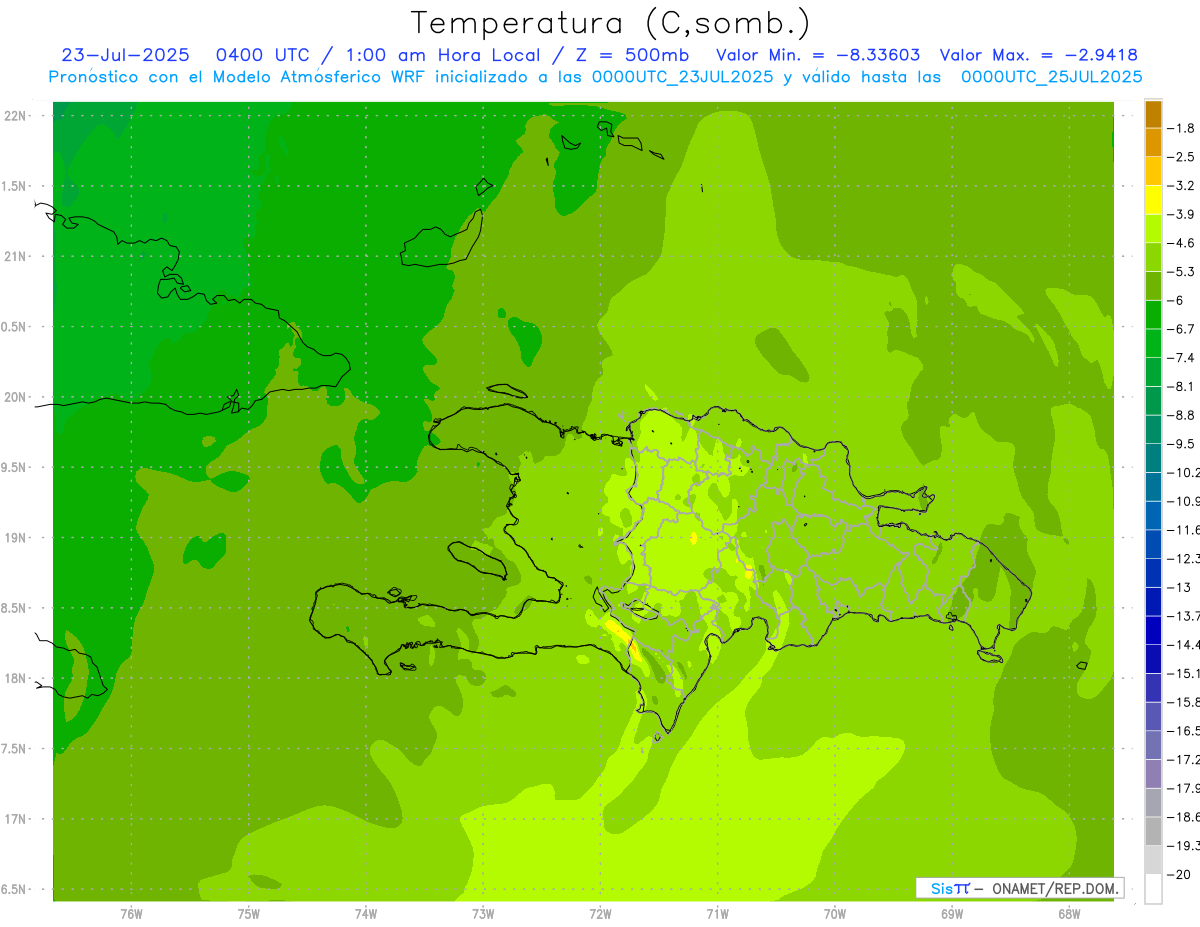
Task: Click the '20N' latitude label
Action: [x=14, y=397]
